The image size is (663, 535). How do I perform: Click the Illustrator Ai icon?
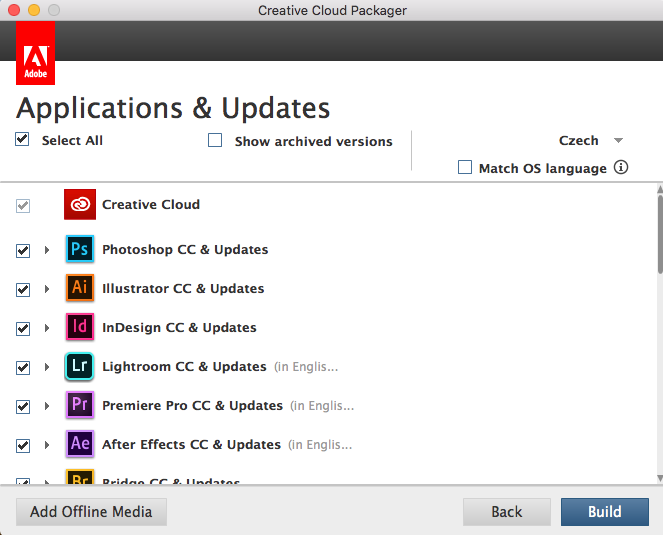pos(80,288)
